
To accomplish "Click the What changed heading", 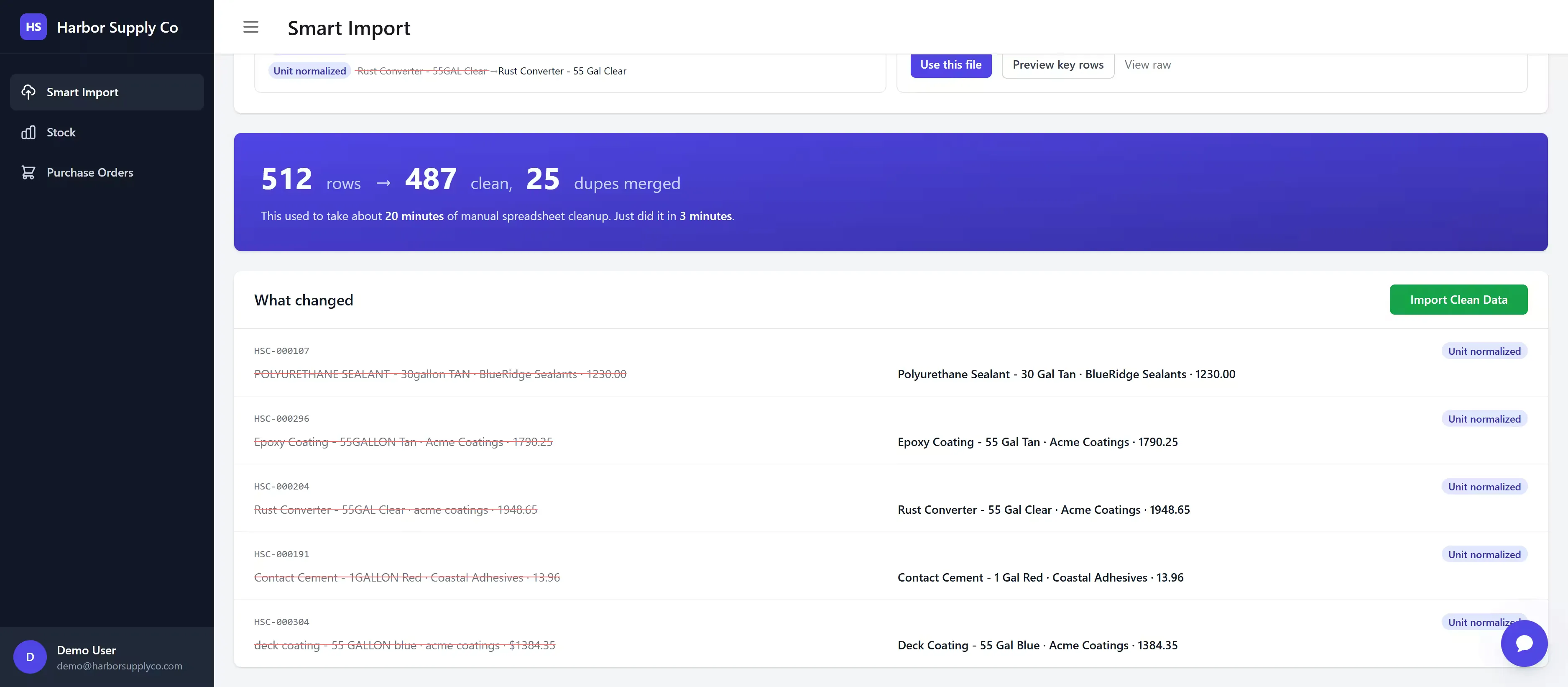I will coord(304,300).
